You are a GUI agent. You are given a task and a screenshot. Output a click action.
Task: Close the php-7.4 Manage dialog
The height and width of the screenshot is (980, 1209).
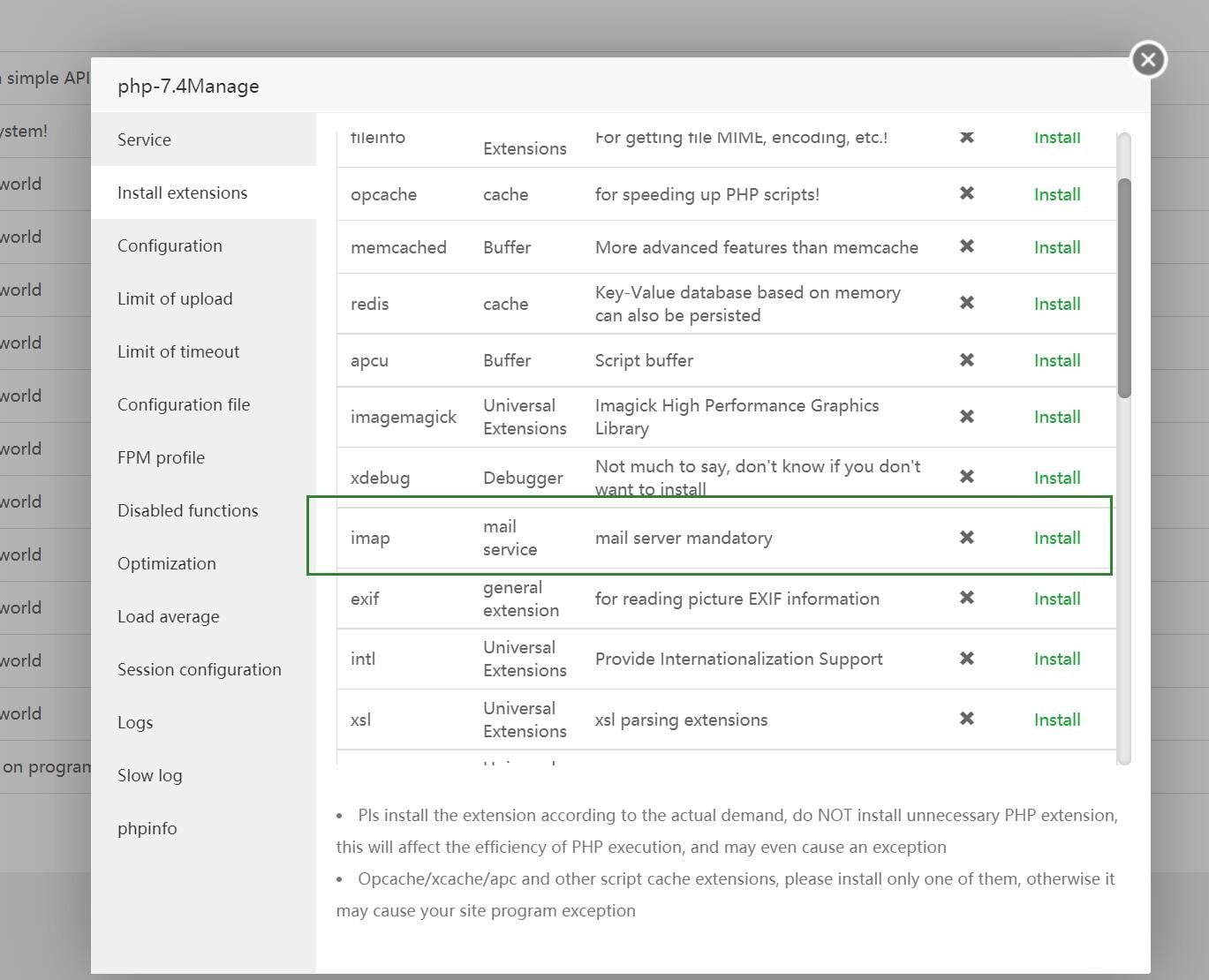coord(1148,60)
